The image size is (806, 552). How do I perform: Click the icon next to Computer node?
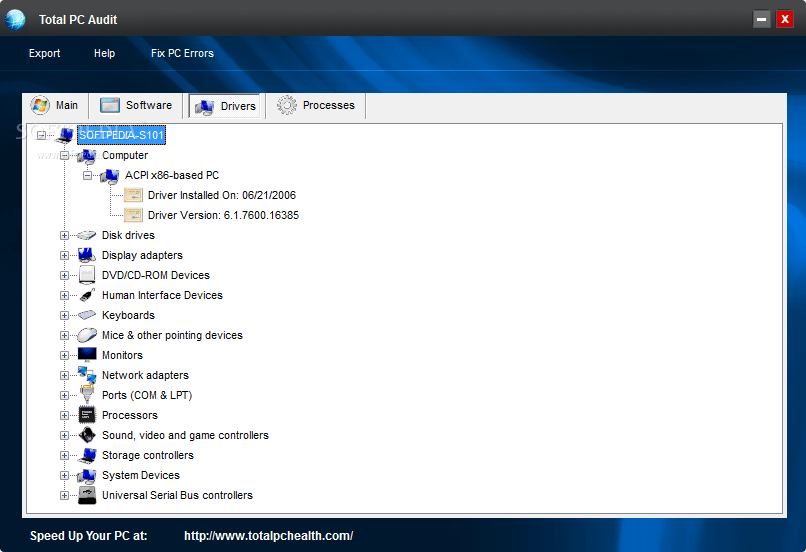[86, 155]
